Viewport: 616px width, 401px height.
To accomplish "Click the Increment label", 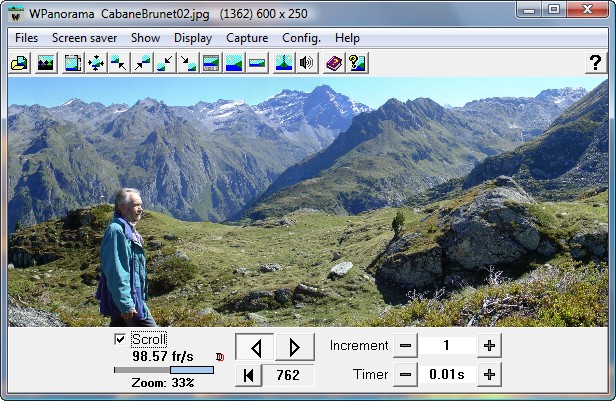I will point(359,346).
